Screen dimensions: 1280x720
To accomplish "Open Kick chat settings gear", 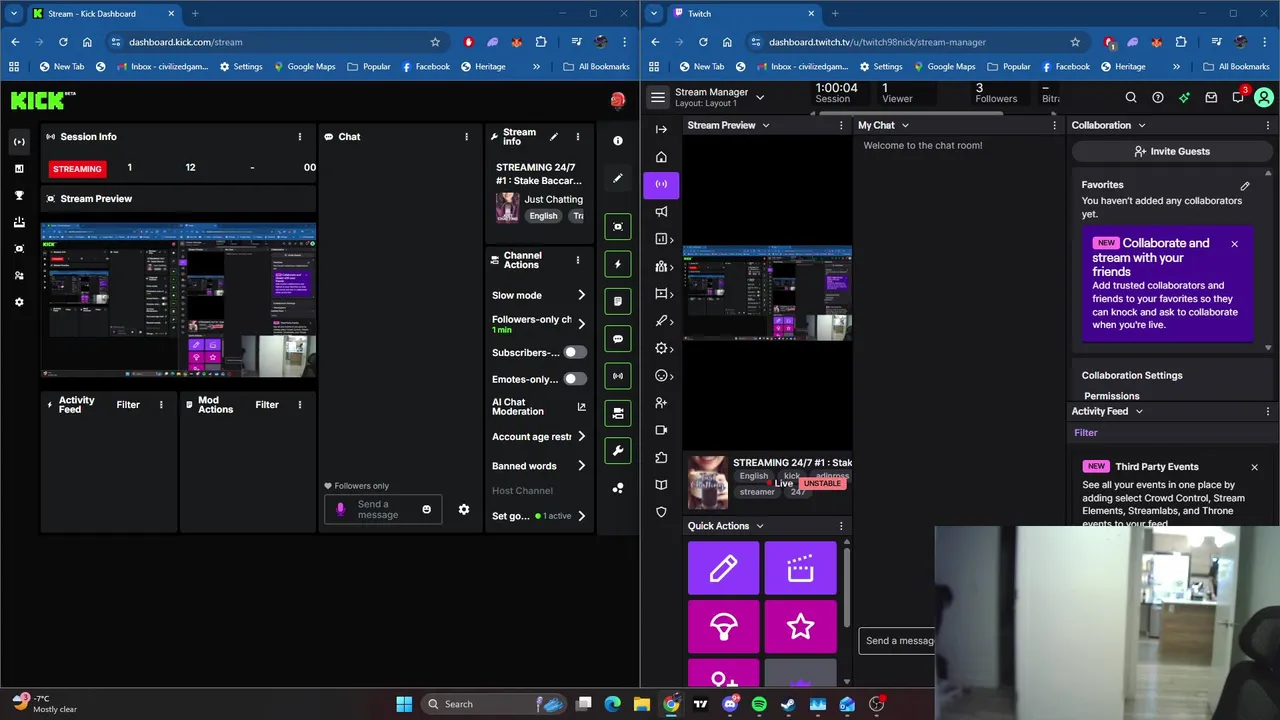I will (x=464, y=509).
